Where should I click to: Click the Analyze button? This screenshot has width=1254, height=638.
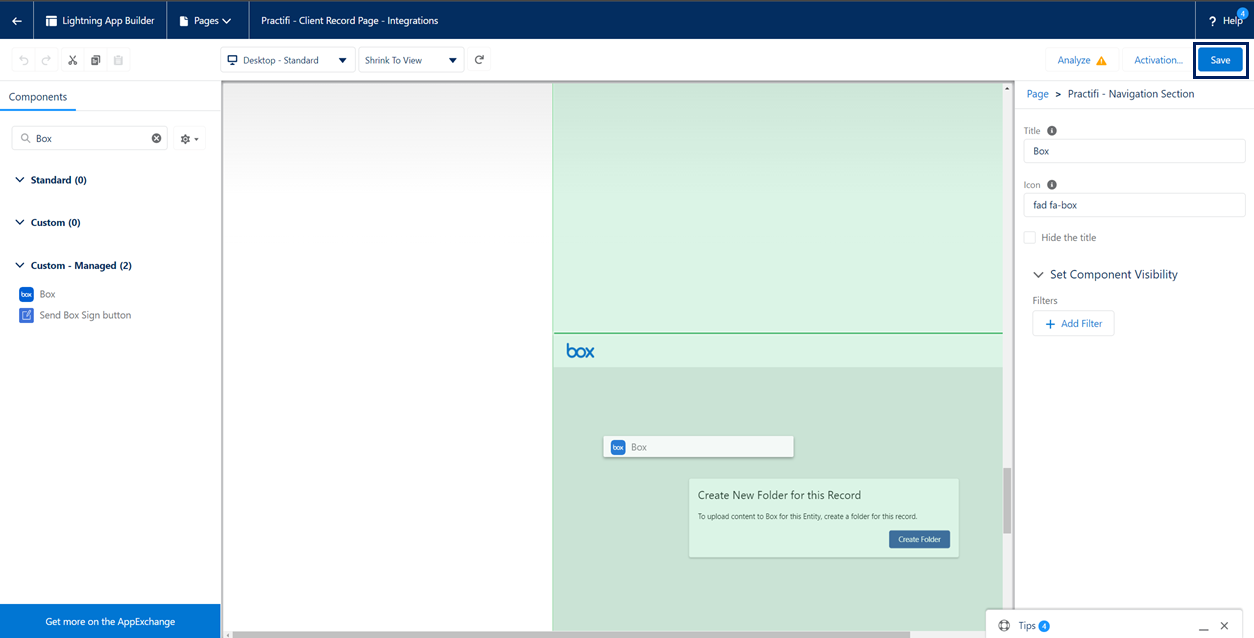click(x=1083, y=60)
